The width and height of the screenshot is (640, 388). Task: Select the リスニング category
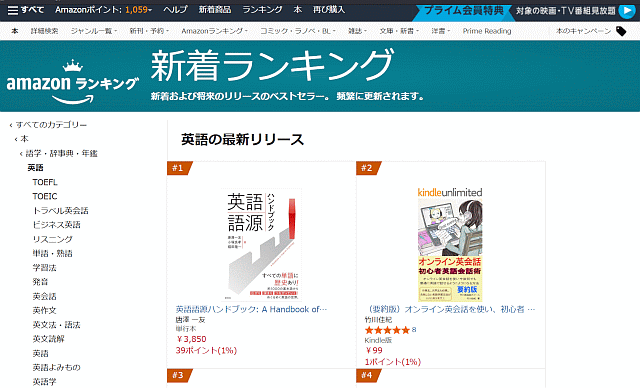coord(52,239)
